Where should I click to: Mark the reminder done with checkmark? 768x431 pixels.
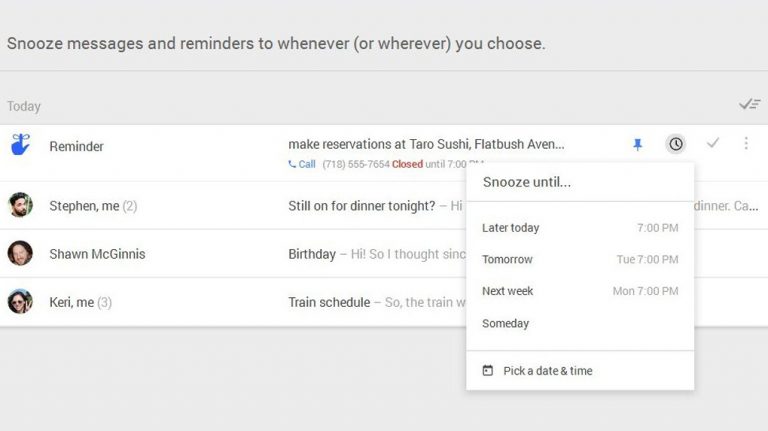point(713,144)
